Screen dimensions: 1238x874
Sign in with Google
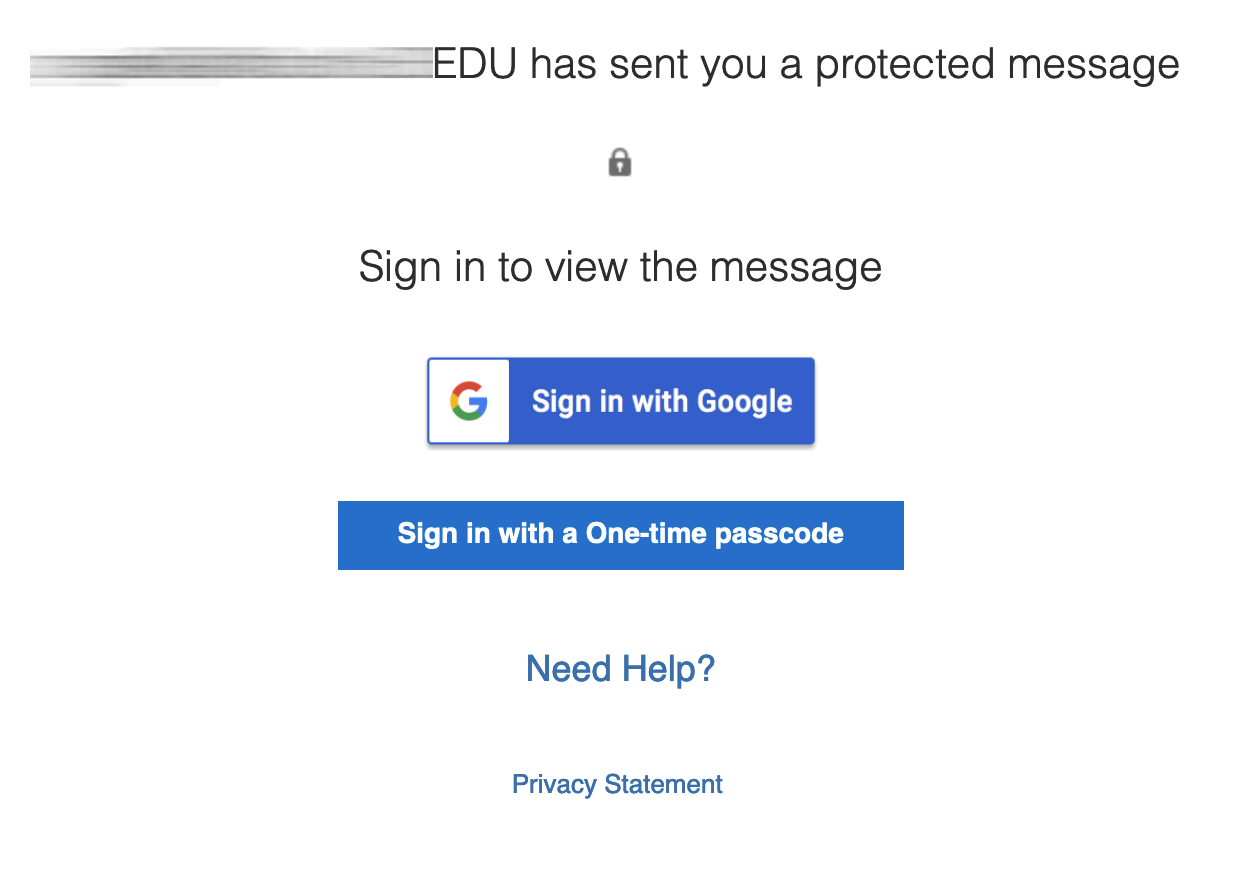click(x=621, y=401)
